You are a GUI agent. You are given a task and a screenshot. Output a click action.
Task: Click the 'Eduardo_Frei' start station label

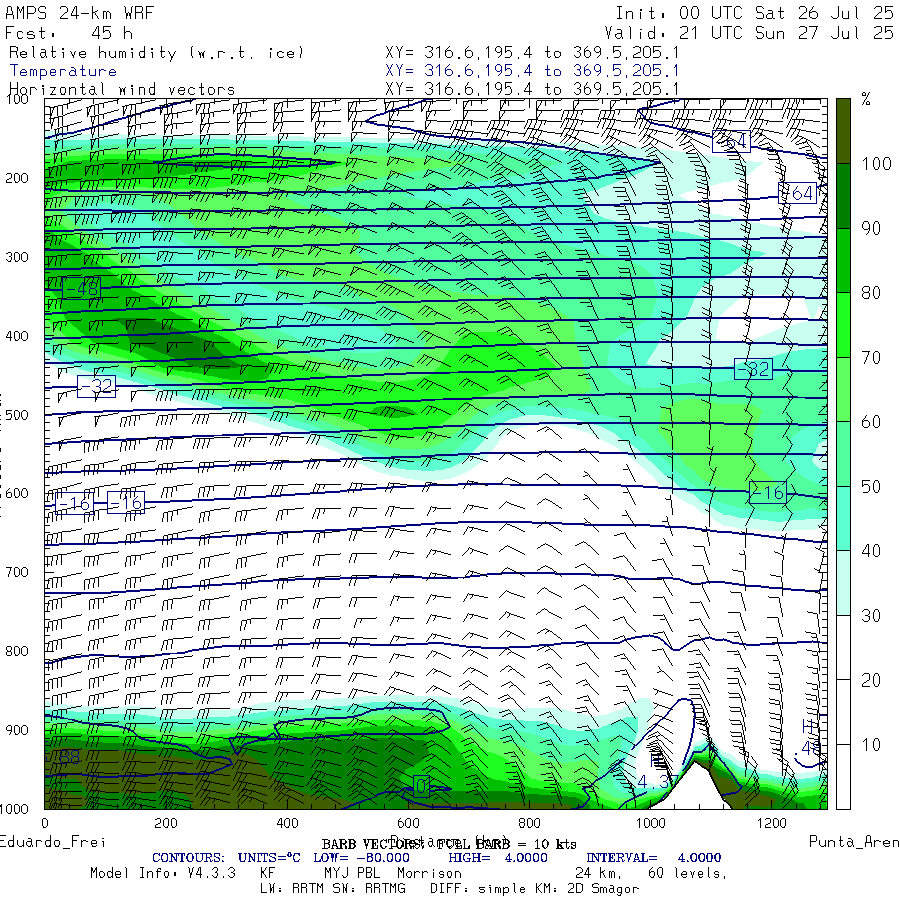(53, 842)
